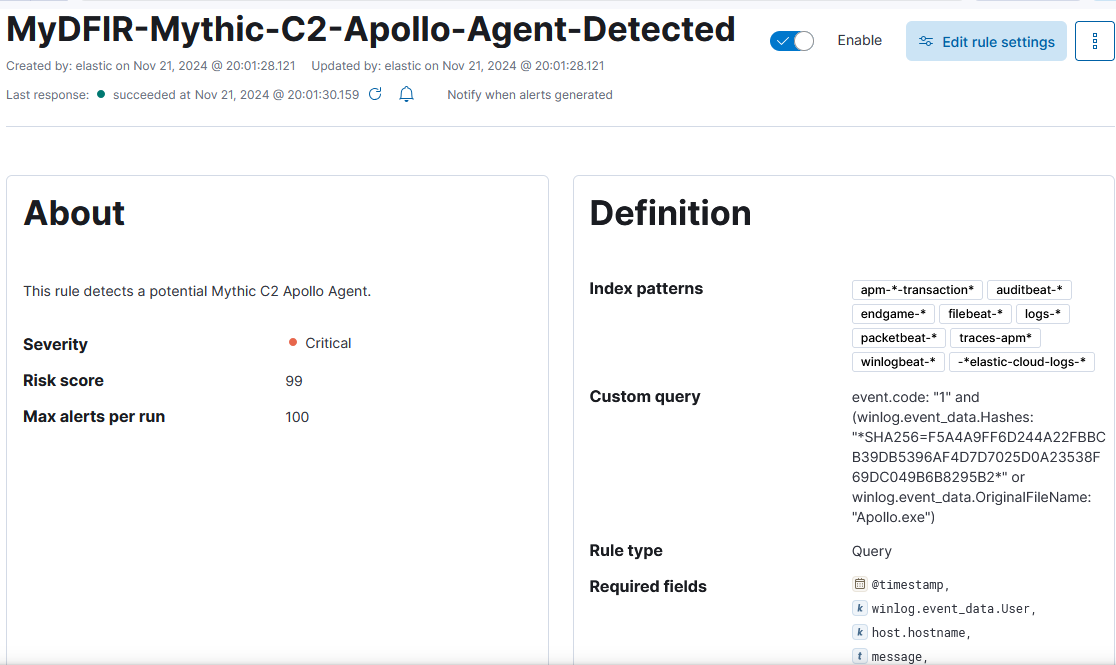Click the text type icon beside message
The image size is (1116, 665).
(860, 656)
